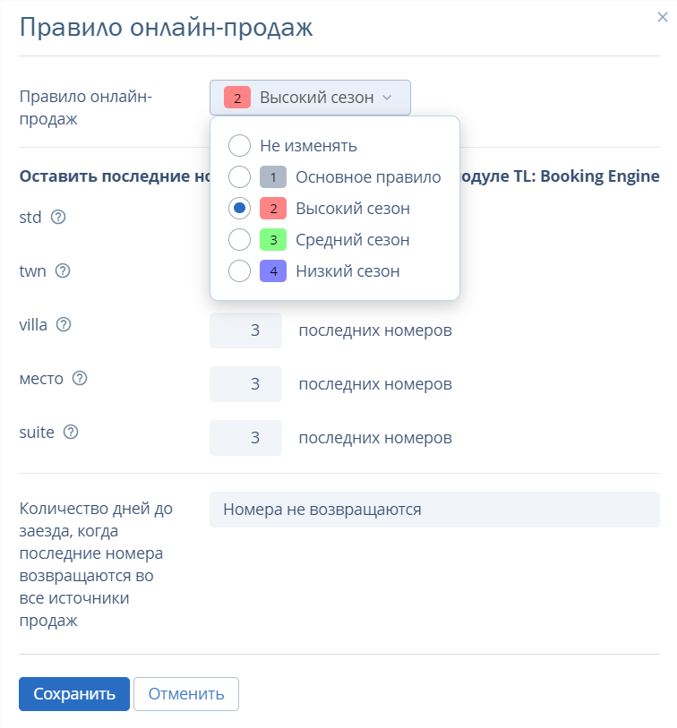Collapse the Высокий сезон rule dropdown
The height and width of the screenshot is (728, 677).
point(310,98)
